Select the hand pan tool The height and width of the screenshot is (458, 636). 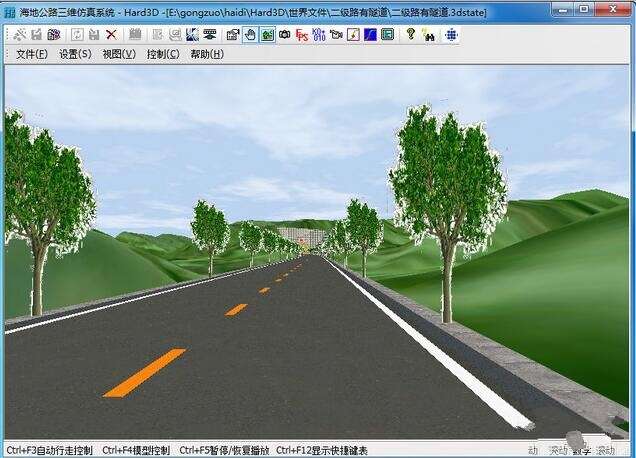point(250,35)
